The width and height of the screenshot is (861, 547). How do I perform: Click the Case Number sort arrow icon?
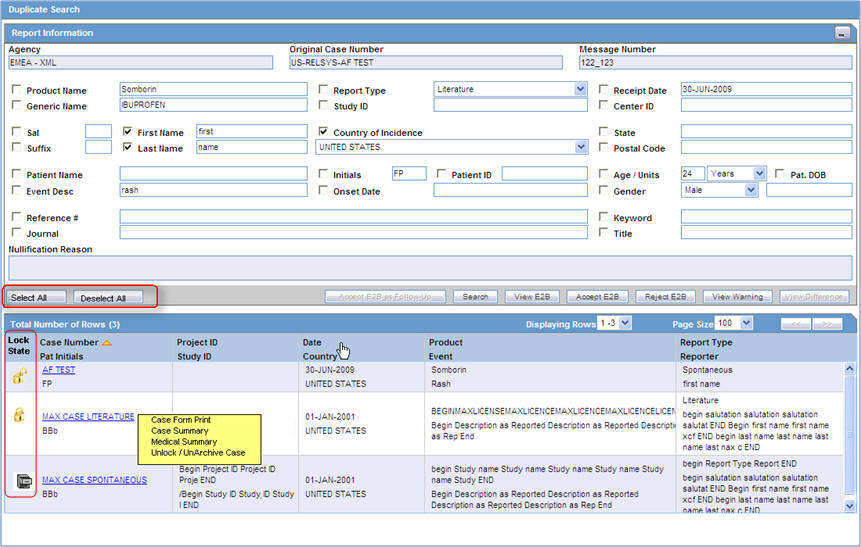tap(107, 343)
